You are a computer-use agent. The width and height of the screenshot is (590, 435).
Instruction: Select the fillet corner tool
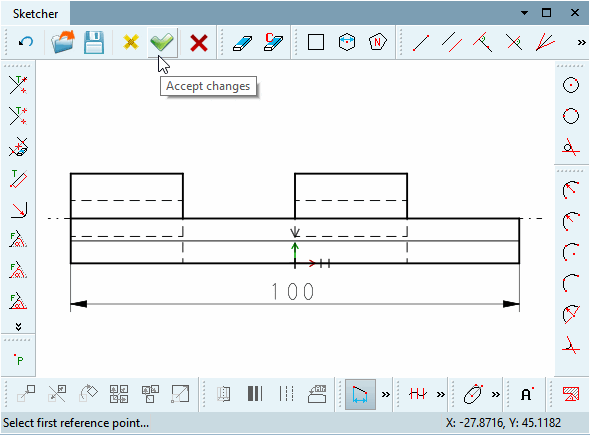tap(18, 210)
